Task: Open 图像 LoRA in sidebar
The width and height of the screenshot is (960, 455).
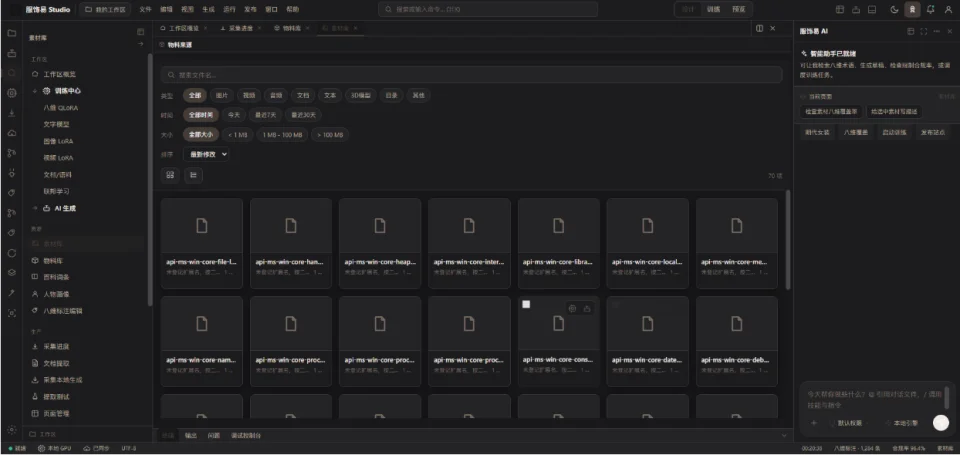Action: (x=58, y=141)
